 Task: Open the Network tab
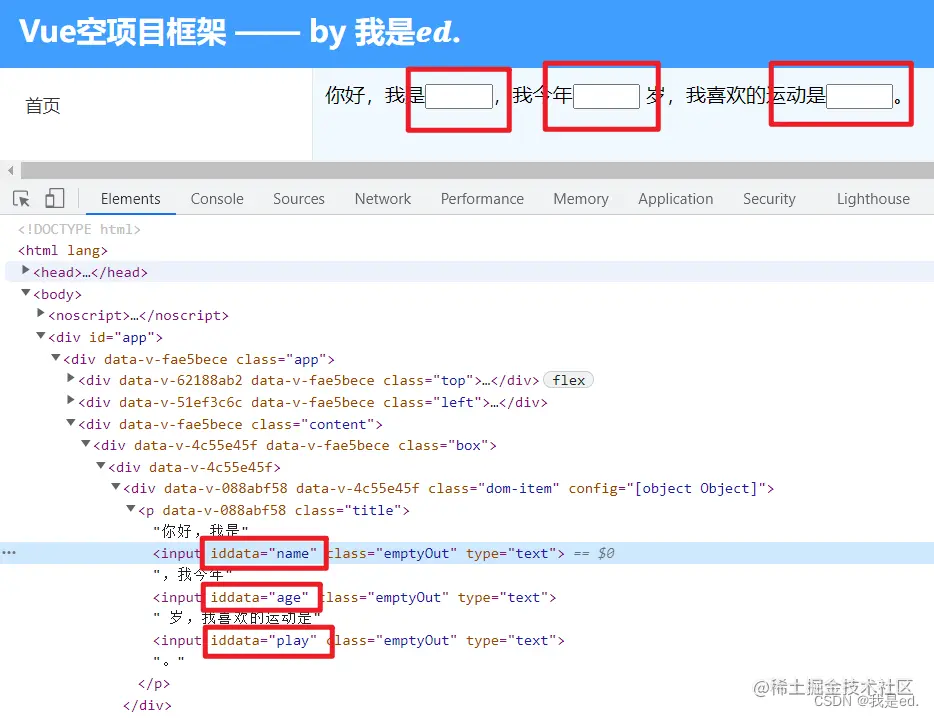point(382,199)
